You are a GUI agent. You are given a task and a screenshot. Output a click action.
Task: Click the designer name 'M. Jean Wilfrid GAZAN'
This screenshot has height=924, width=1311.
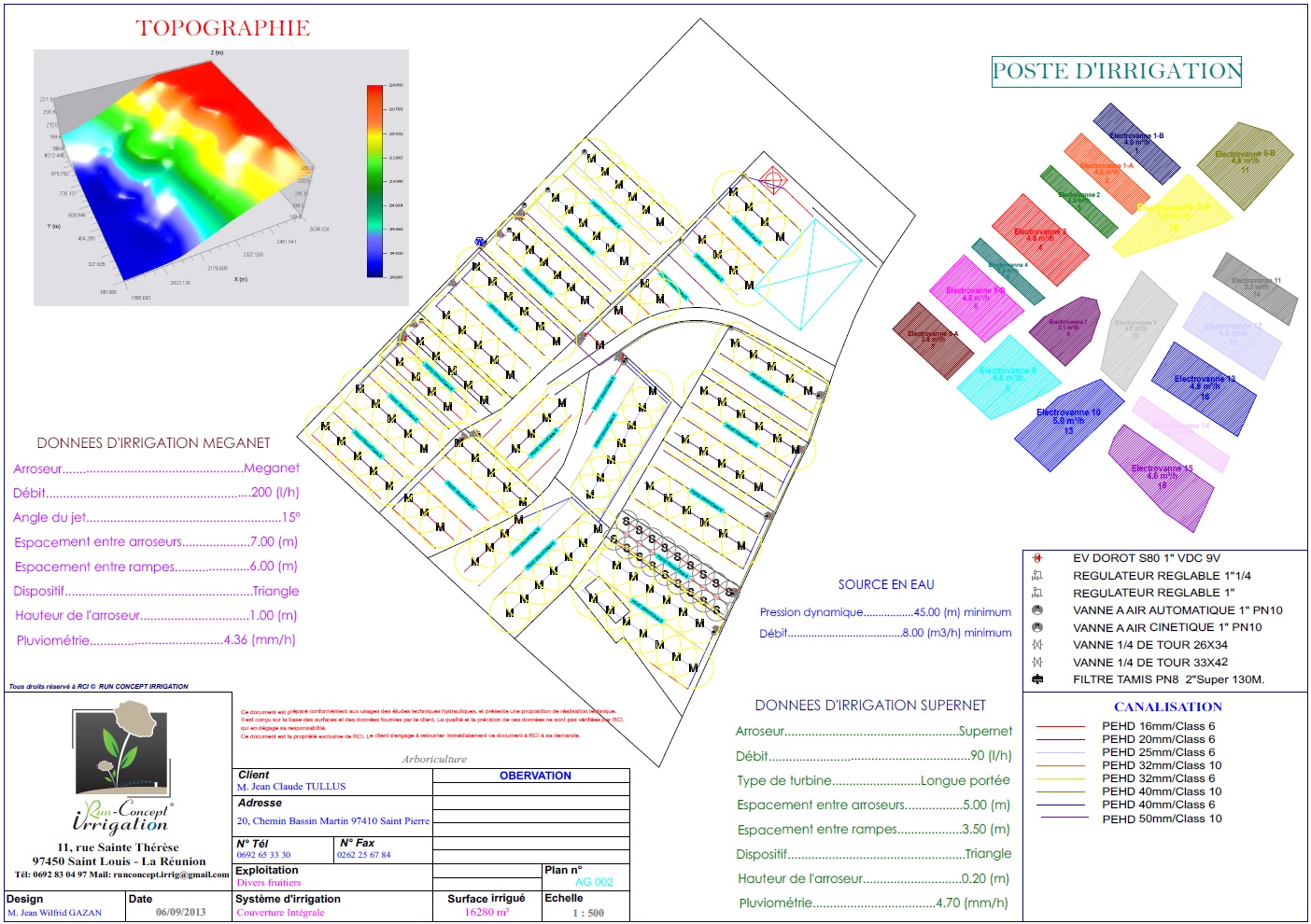click(x=54, y=913)
